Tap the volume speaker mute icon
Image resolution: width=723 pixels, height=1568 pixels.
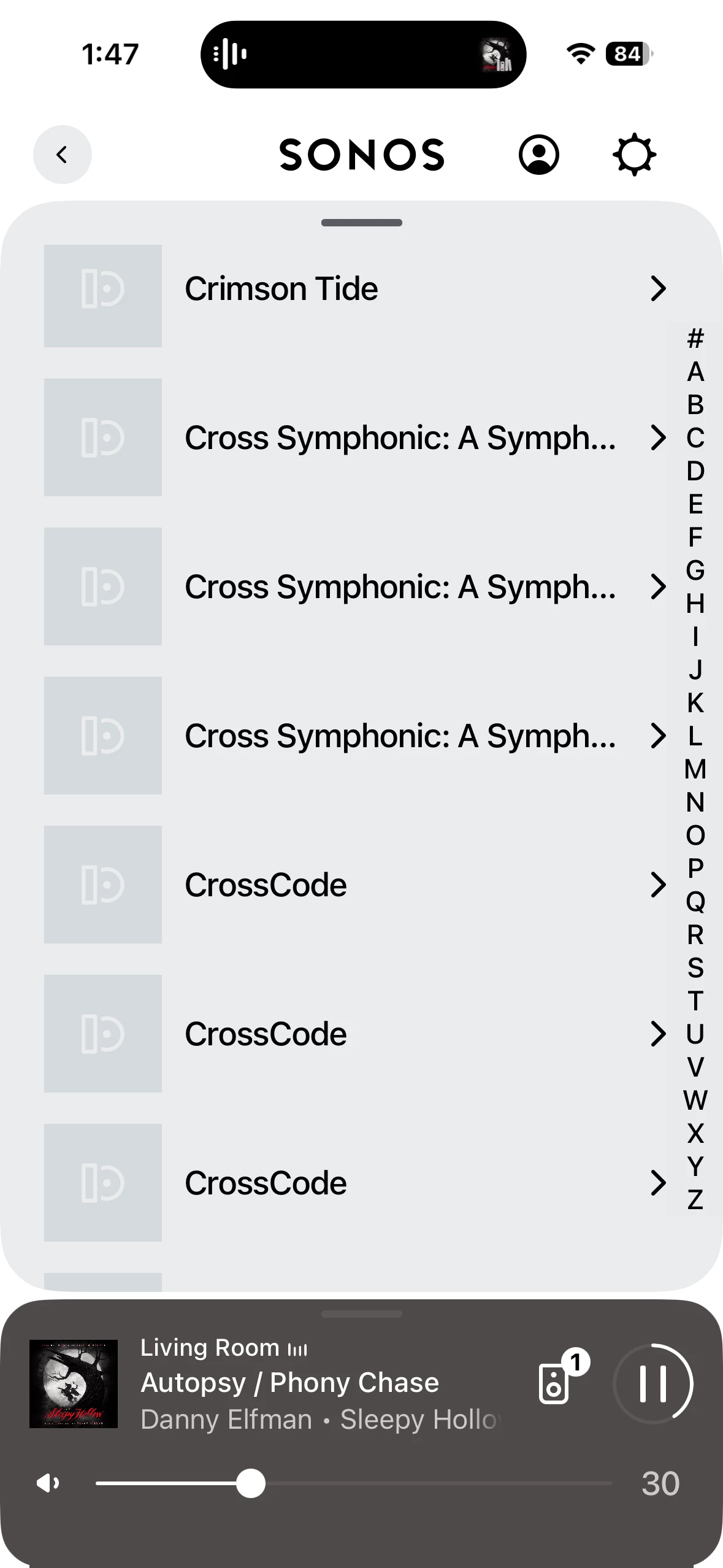tap(48, 1483)
